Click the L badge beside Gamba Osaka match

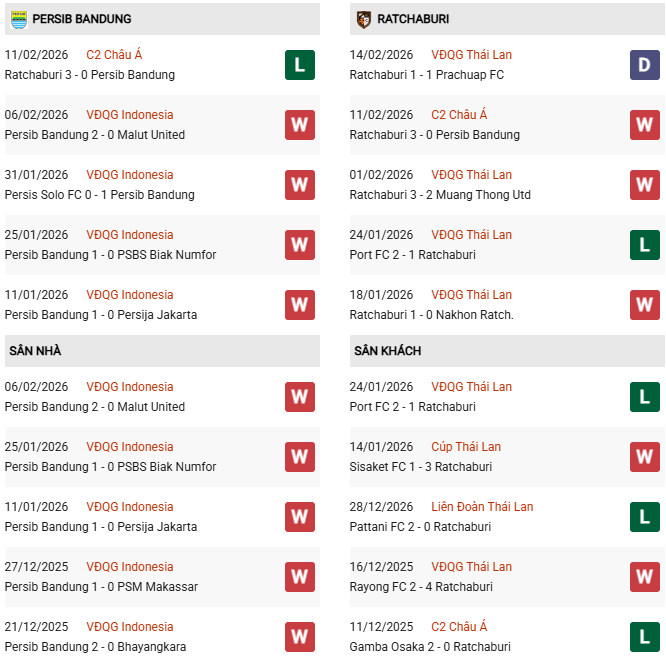click(x=644, y=637)
